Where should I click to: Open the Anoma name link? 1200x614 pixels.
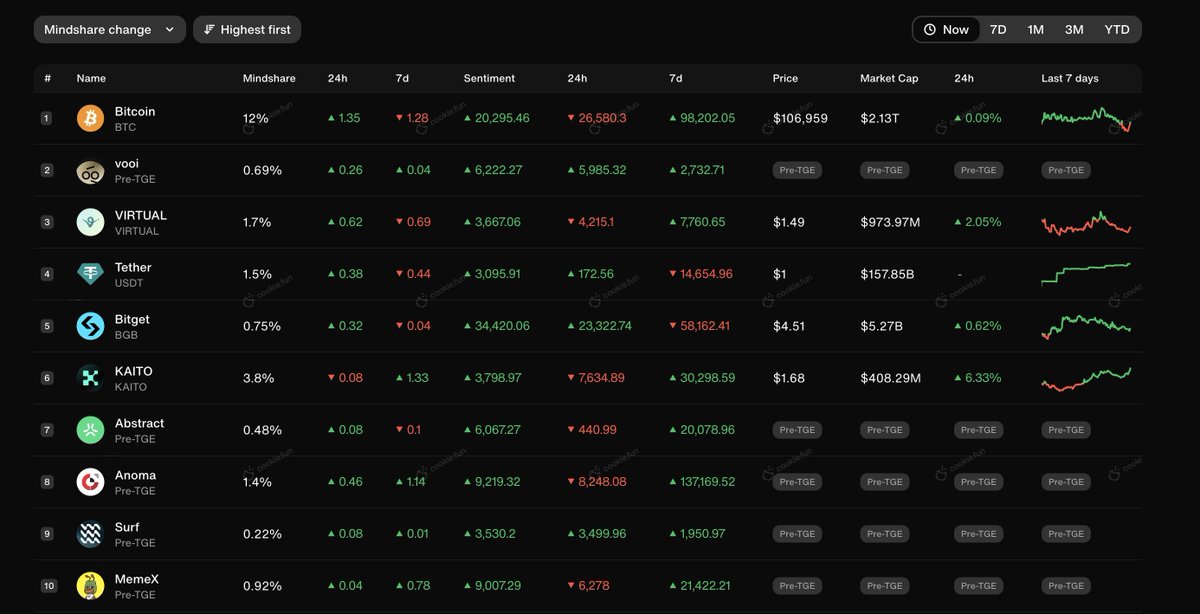pyautogui.click(x=135, y=475)
